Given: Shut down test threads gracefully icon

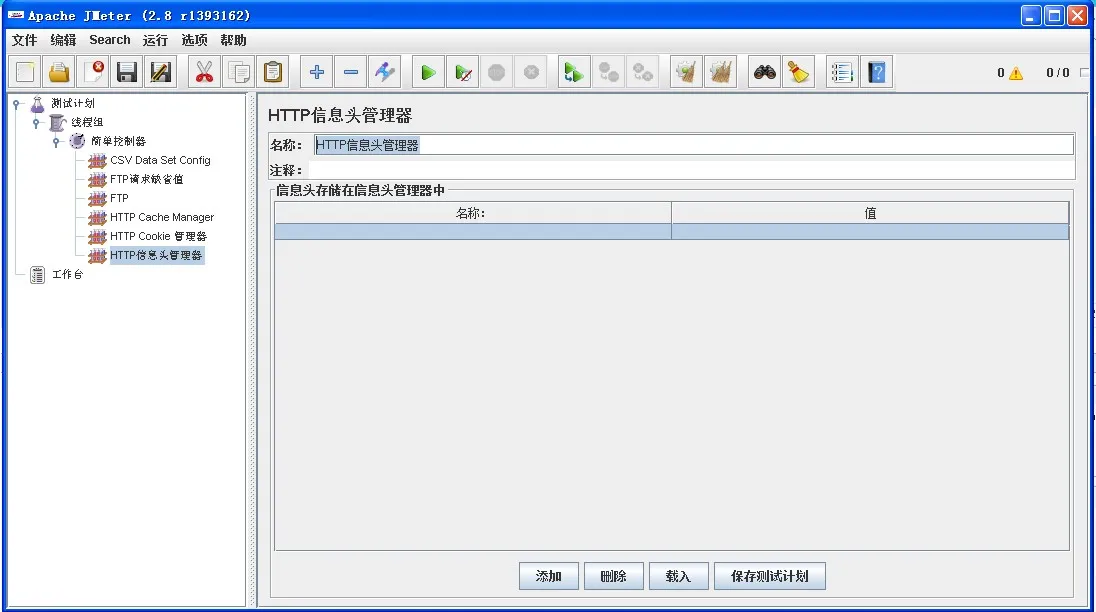Looking at the screenshot, I should (531, 72).
